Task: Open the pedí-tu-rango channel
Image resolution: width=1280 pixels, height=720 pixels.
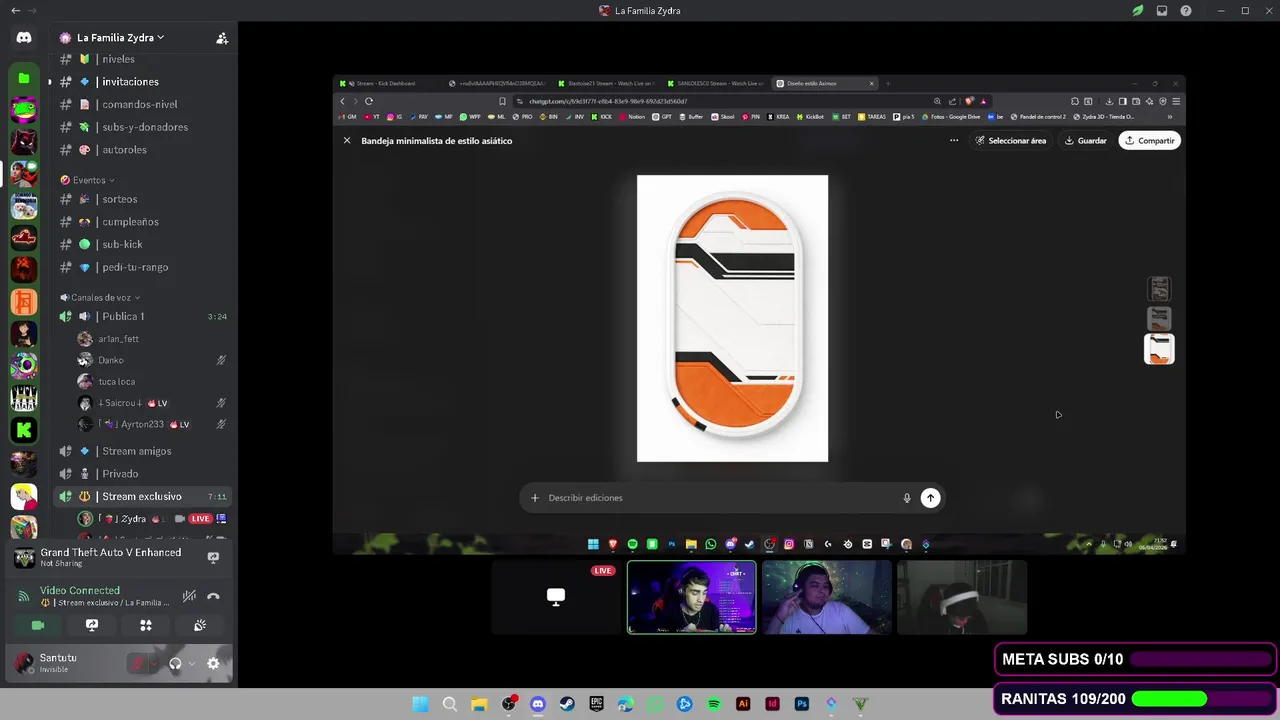Action: pos(143,267)
